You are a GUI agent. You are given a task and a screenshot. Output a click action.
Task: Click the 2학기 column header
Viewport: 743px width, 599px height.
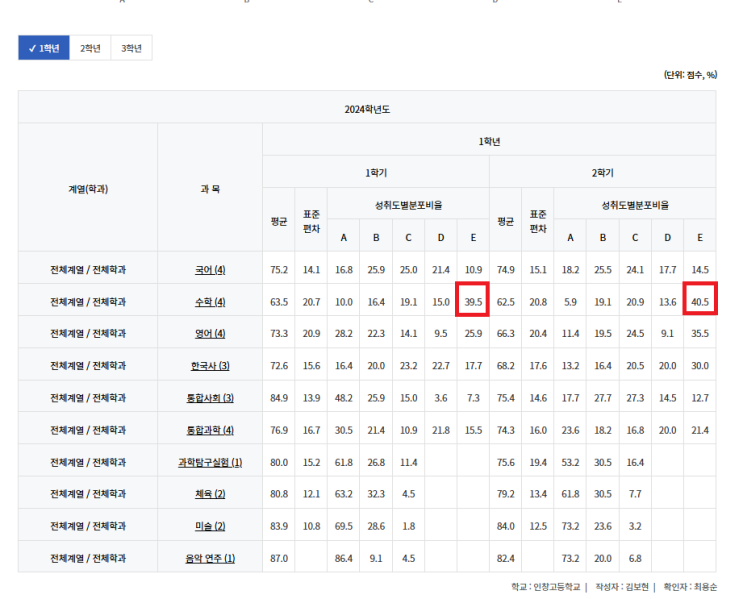click(602, 172)
